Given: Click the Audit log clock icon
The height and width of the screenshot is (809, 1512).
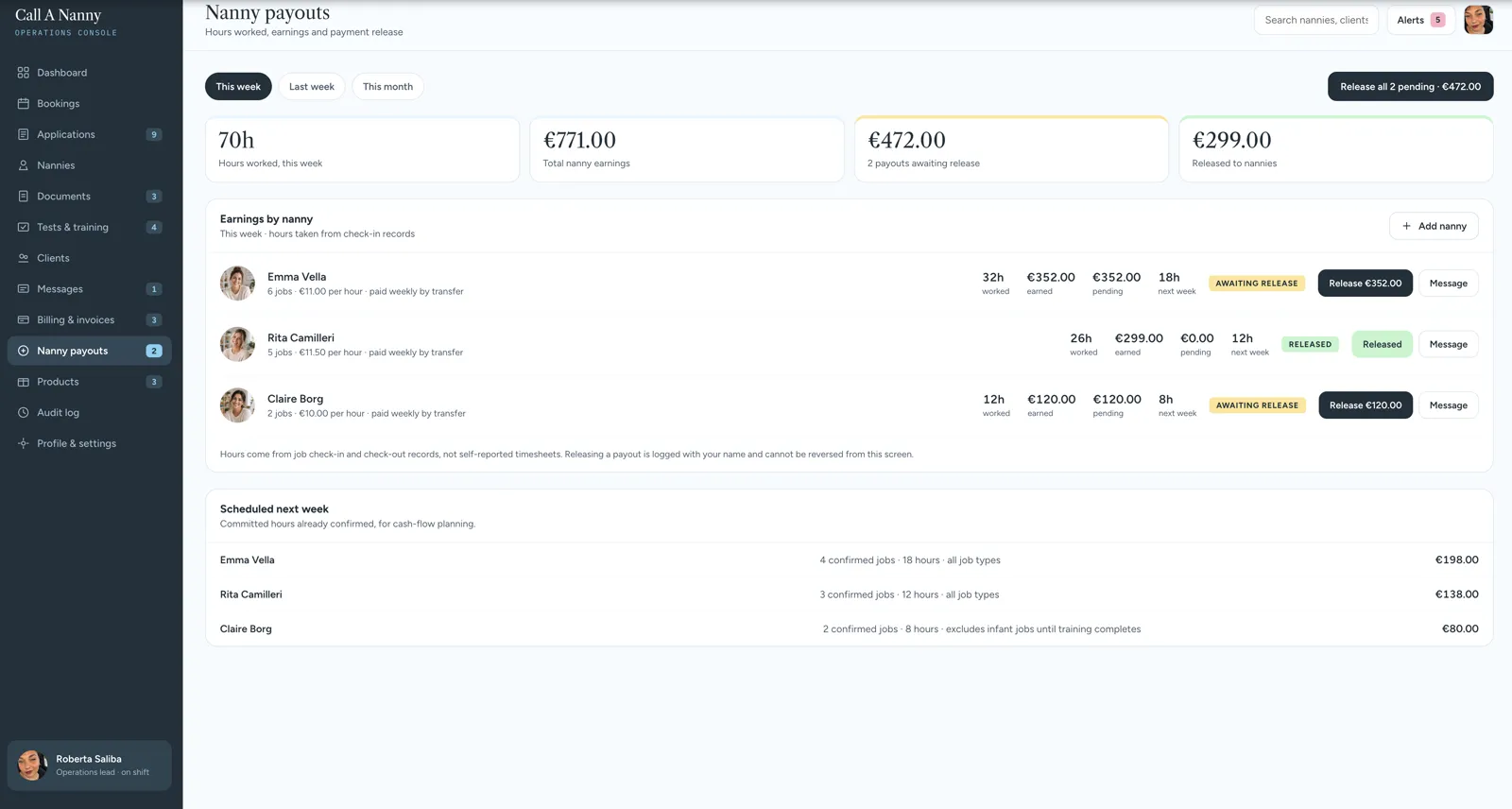Looking at the screenshot, I should tap(24, 413).
